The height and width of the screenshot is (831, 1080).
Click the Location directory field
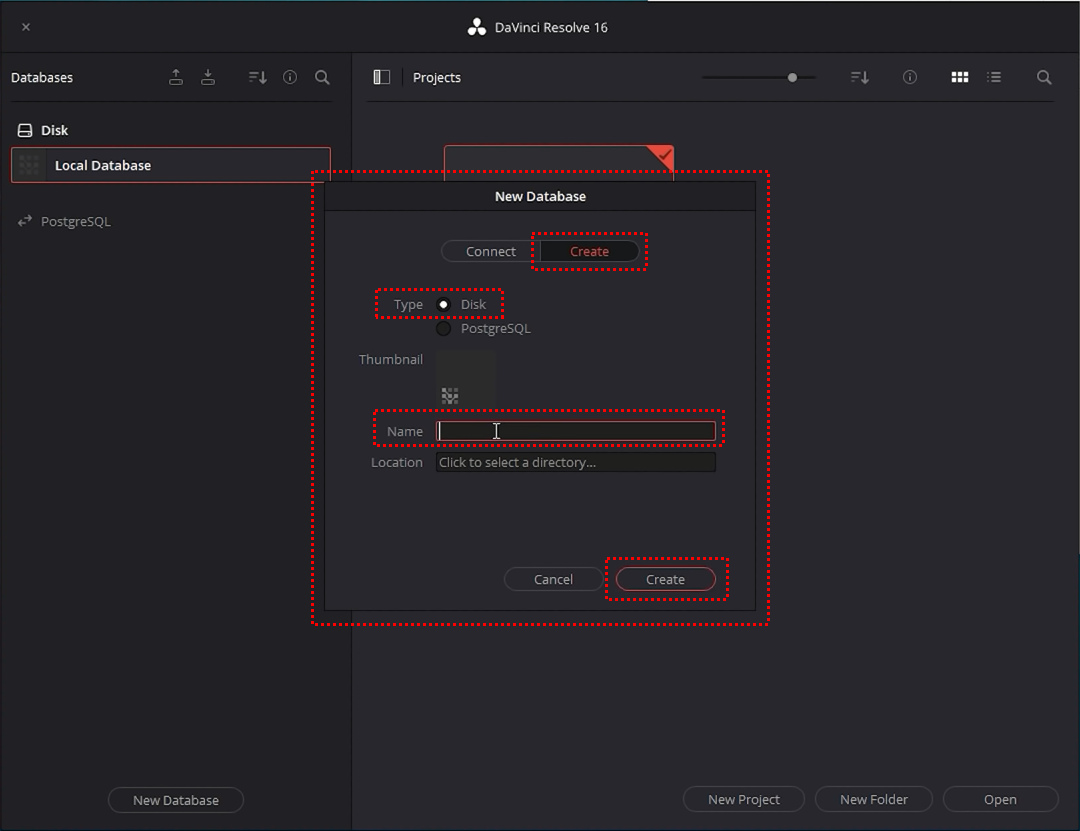pyautogui.click(x=576, y=462)
